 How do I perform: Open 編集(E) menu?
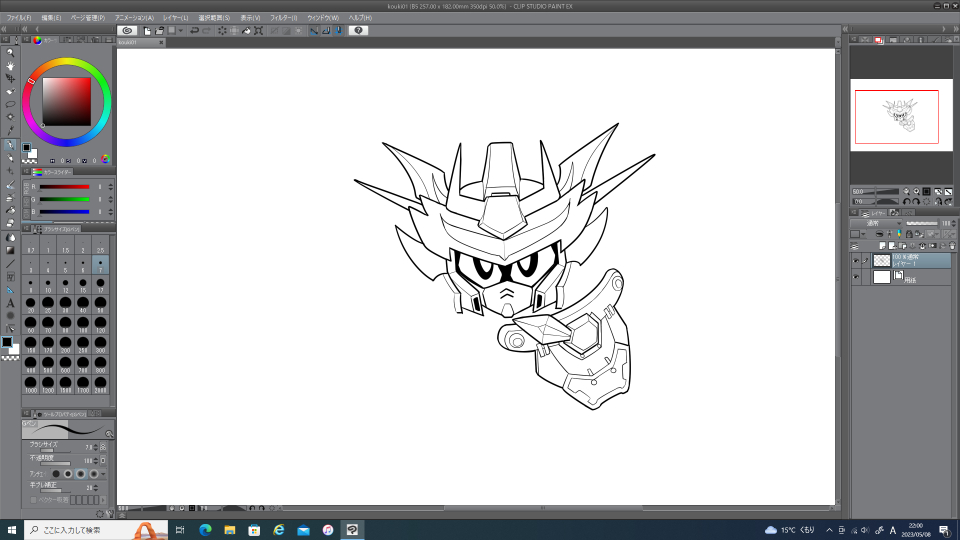click(x=51, y=18)
